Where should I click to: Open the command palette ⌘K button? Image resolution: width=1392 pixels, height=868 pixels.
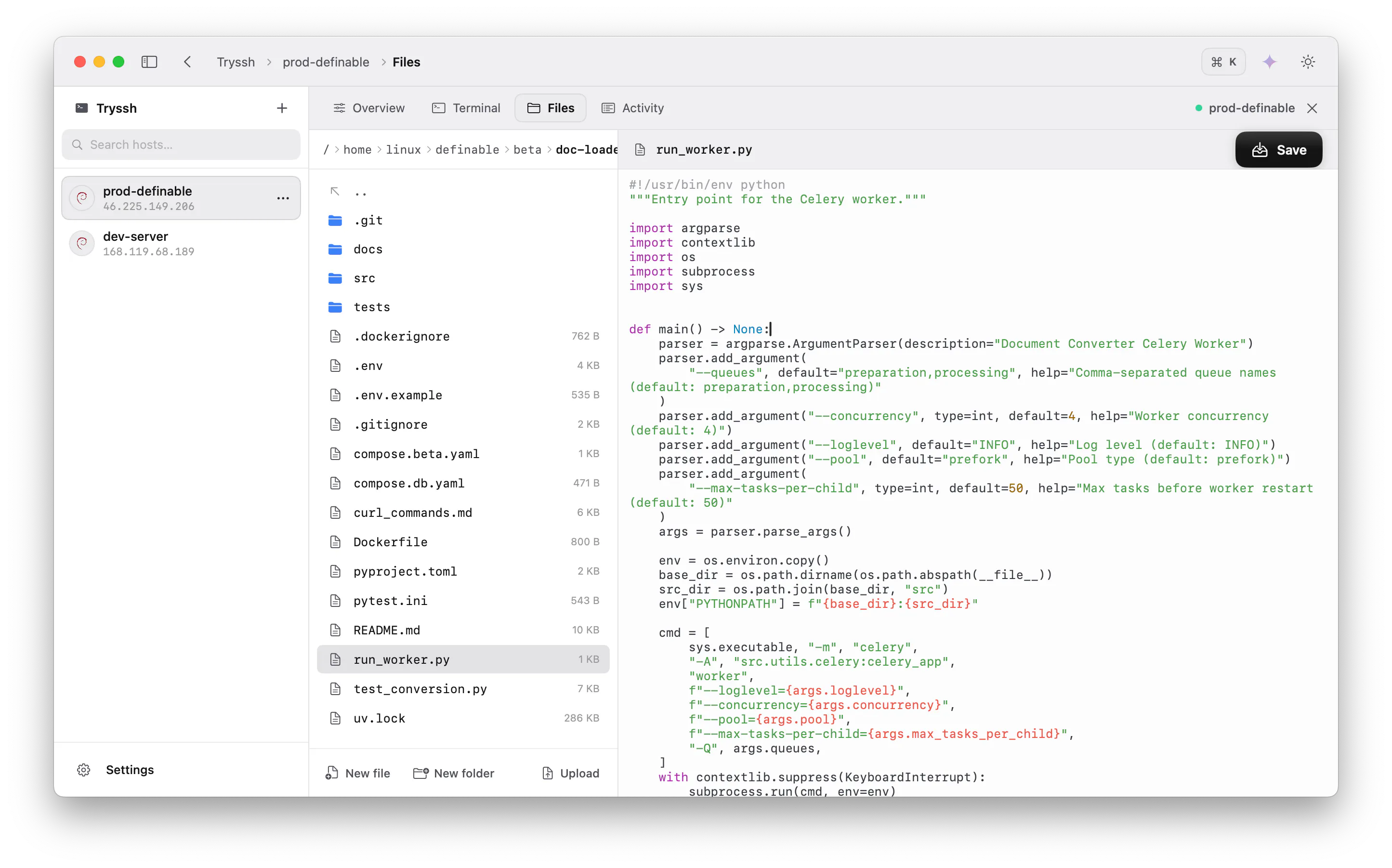tap(1224, 62)
